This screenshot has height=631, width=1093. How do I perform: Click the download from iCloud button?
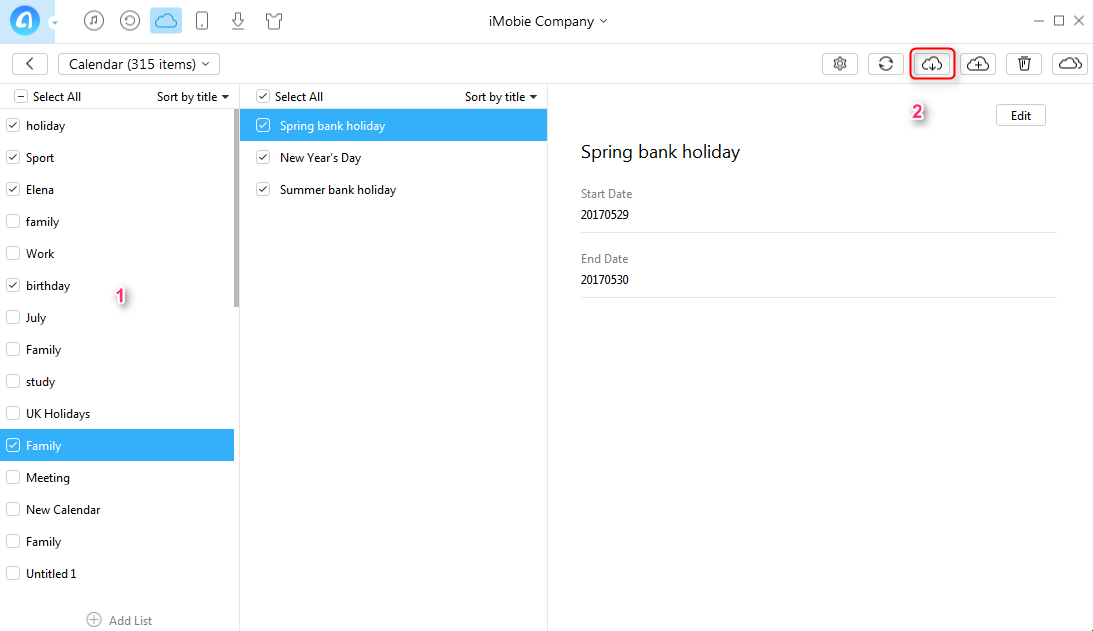tap(932, 63)
